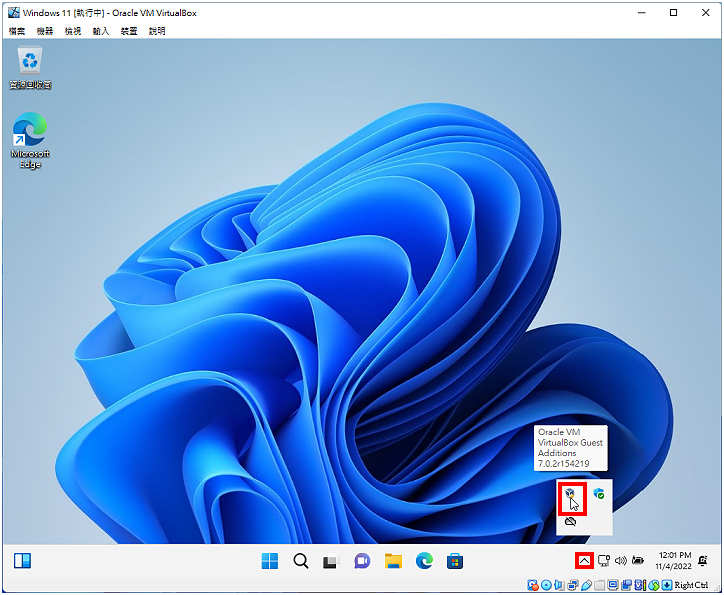Click VirtualBox mouse integration status icon

click(654, 585)
